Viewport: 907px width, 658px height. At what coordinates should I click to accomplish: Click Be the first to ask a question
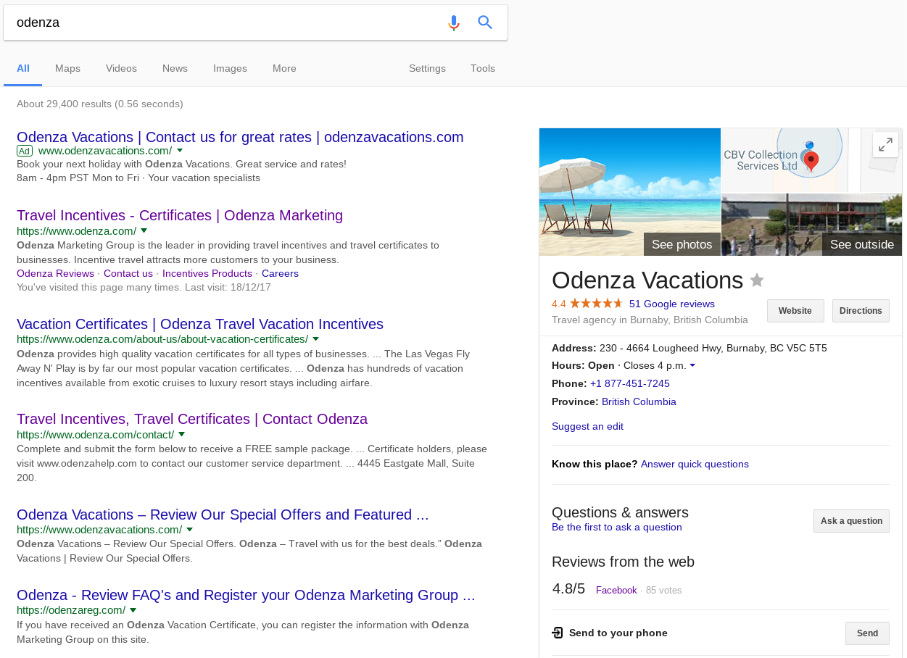[617, 527]
